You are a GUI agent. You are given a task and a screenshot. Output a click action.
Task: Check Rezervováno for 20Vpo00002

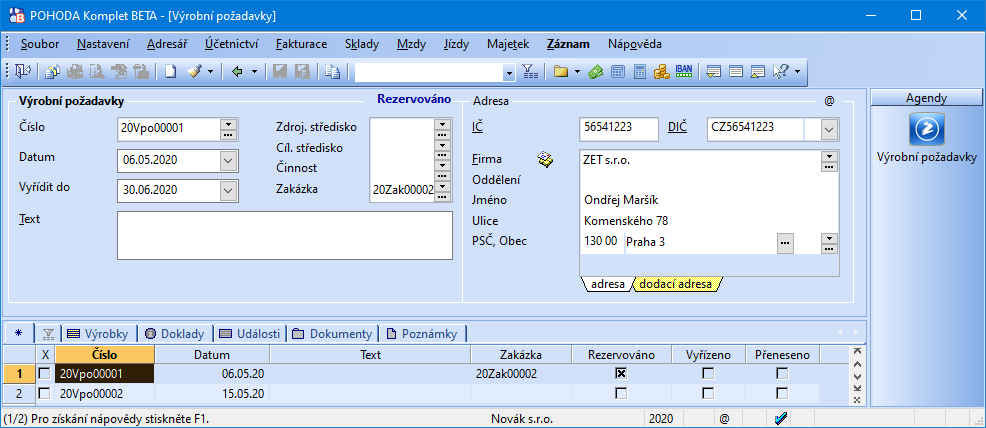point(621,393)
